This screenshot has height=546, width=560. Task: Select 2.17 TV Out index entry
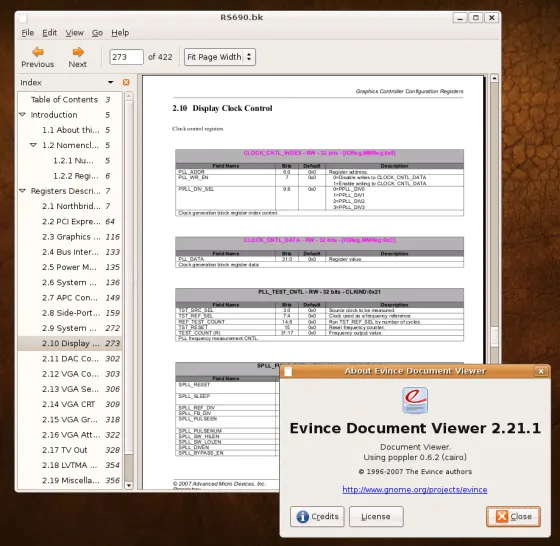70,450
